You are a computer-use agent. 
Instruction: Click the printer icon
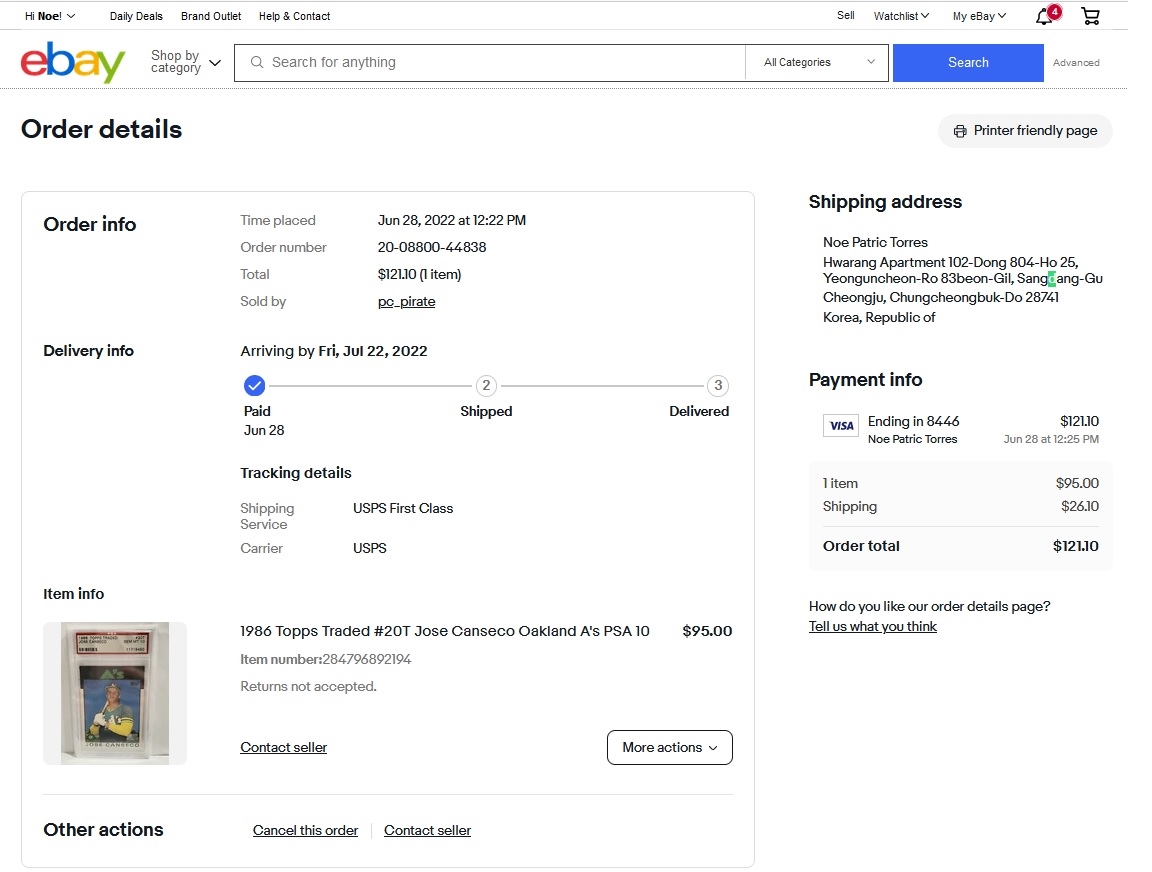coord(960,131)
